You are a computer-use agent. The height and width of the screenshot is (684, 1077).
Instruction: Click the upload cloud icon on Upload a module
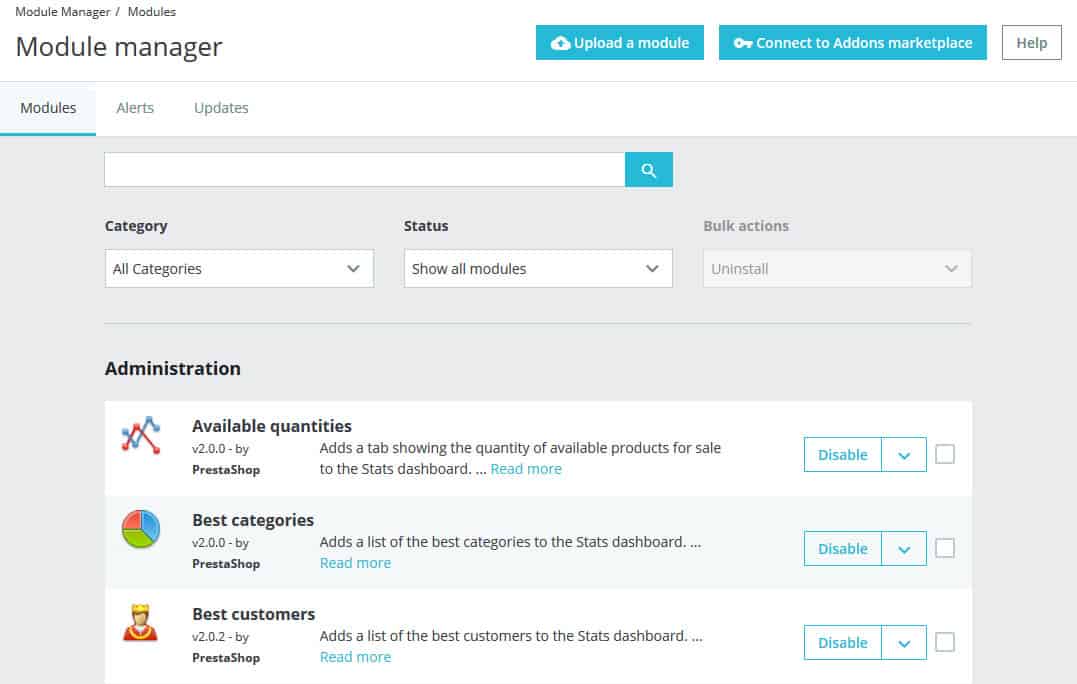click(560, 42)
